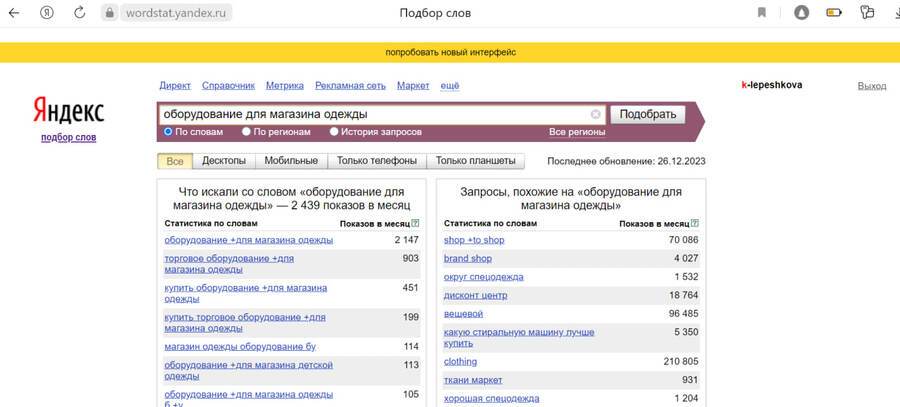
Task: Reload the page with the refresh icon
Action: click(x=80, y=13)
